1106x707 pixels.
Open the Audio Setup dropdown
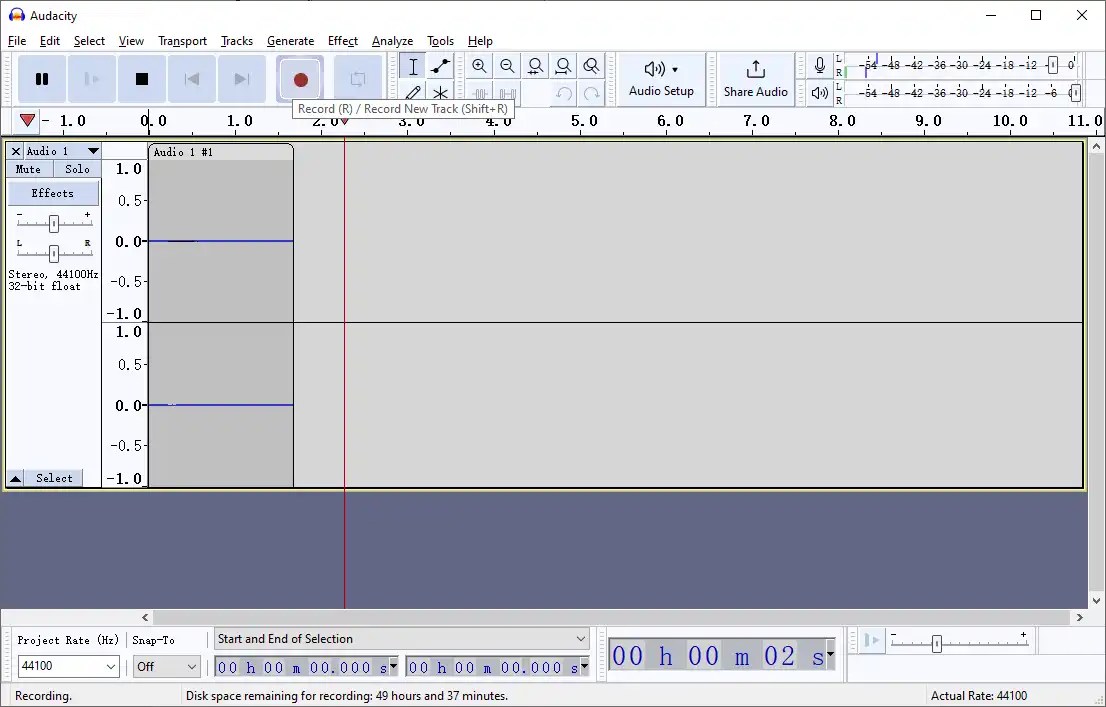pyautogui.click(x=662, y=79)
